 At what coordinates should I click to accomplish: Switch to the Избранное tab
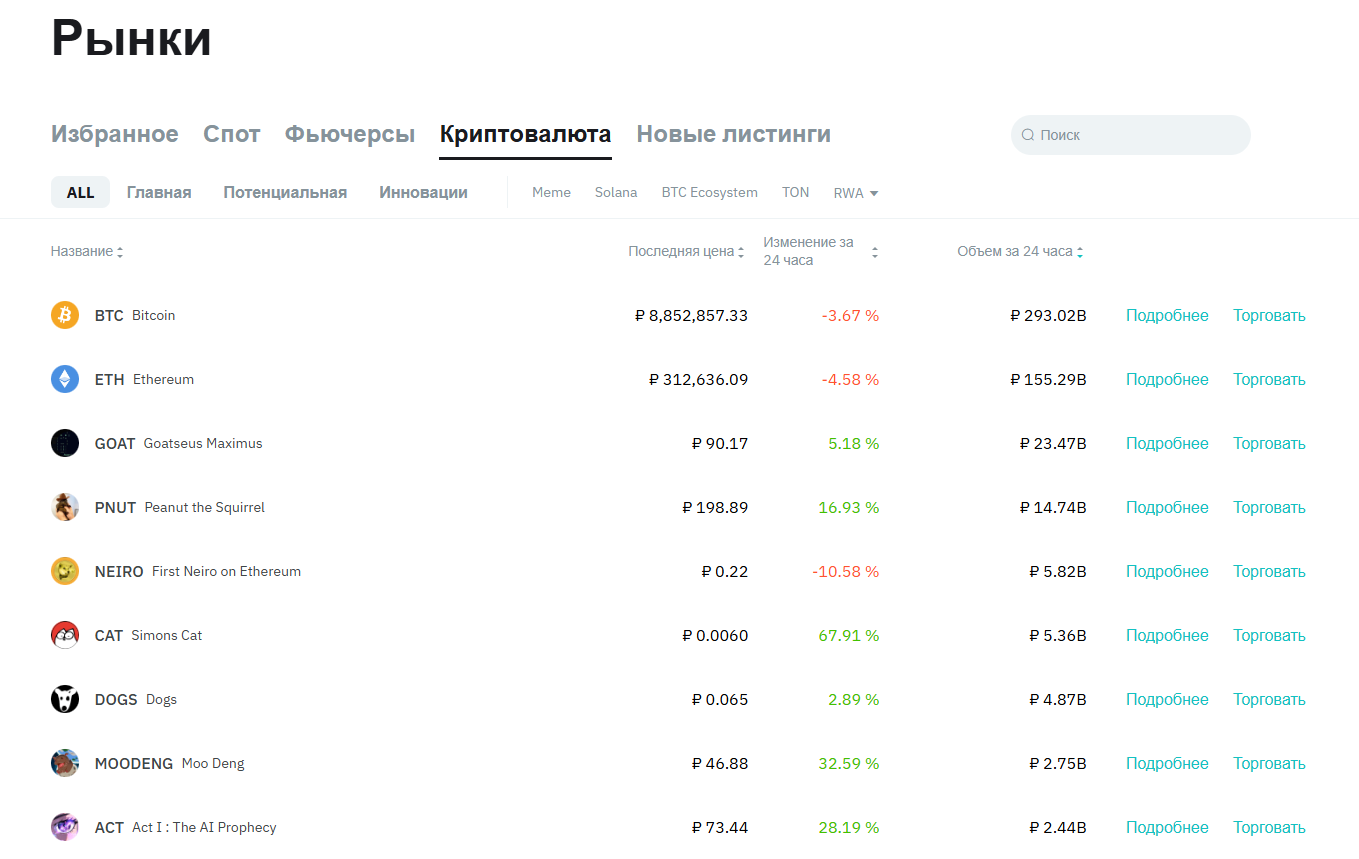click(x=115, y=134)
